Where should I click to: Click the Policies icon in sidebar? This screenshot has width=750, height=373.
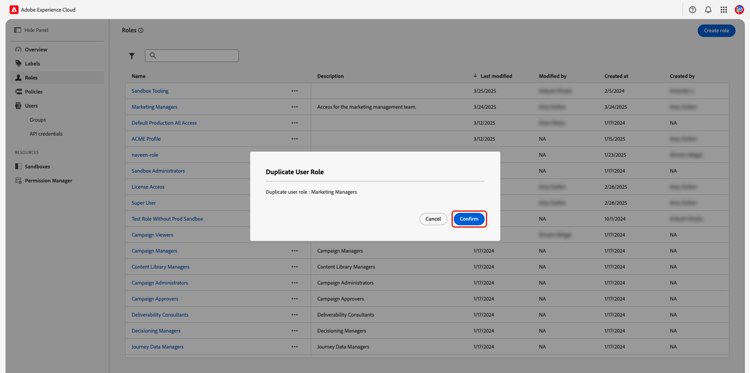(18, 91)
